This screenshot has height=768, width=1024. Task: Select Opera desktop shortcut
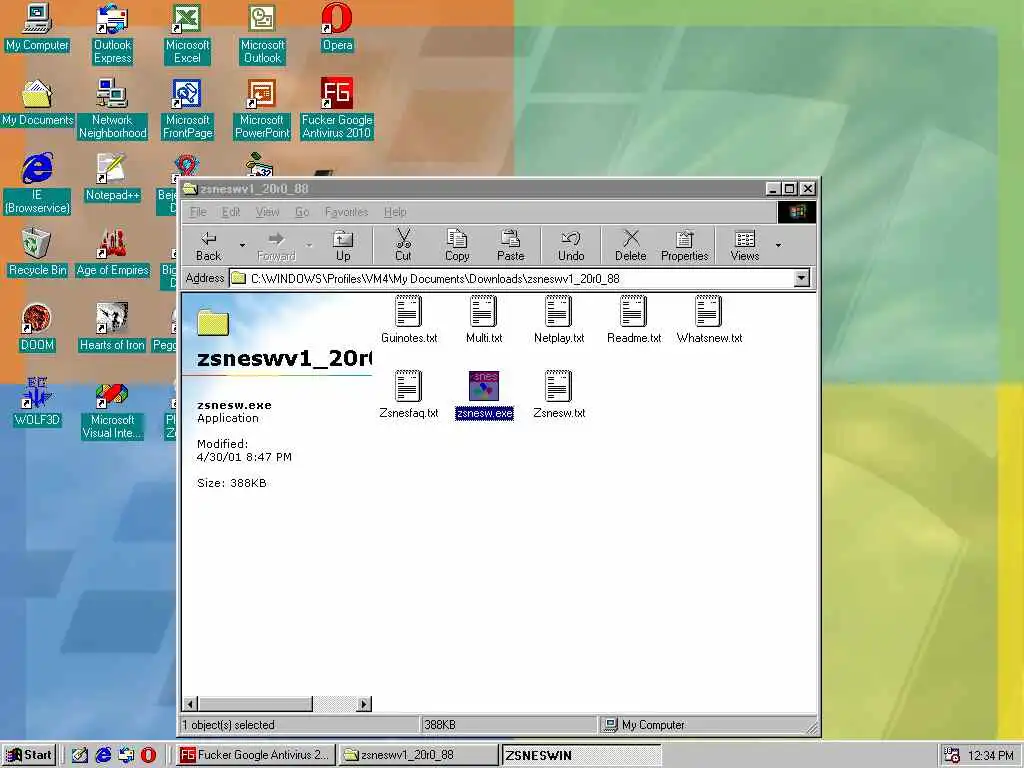tap(337, 27)
